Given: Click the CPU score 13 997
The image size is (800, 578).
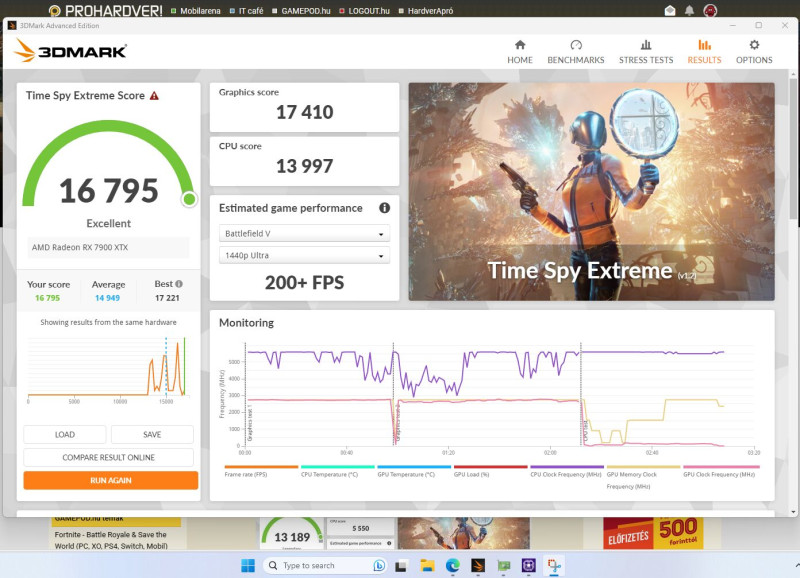Looking at the screenshot, I should (305, 166).
